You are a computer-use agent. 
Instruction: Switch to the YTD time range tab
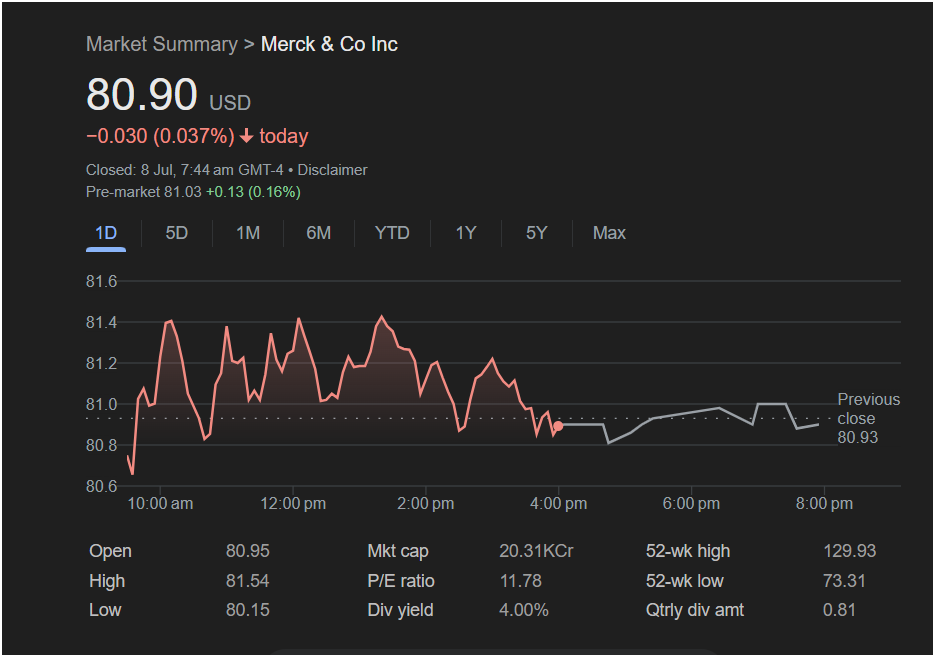click(x=392, y=233)
